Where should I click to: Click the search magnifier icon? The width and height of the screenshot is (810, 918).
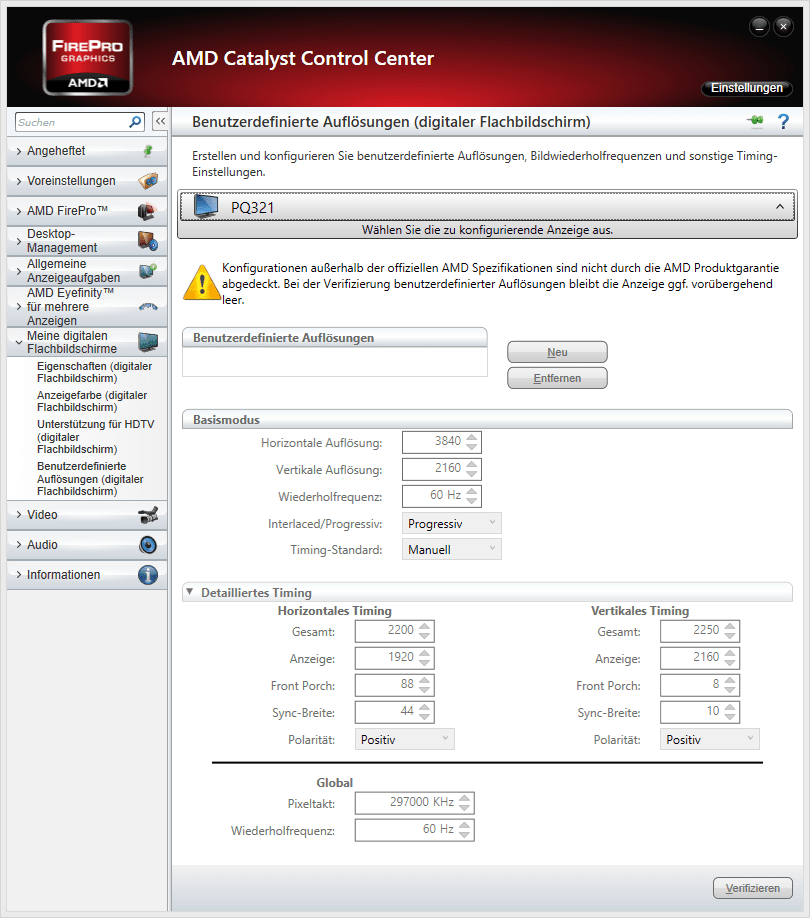pyautogui.click(x=135, y=122)
